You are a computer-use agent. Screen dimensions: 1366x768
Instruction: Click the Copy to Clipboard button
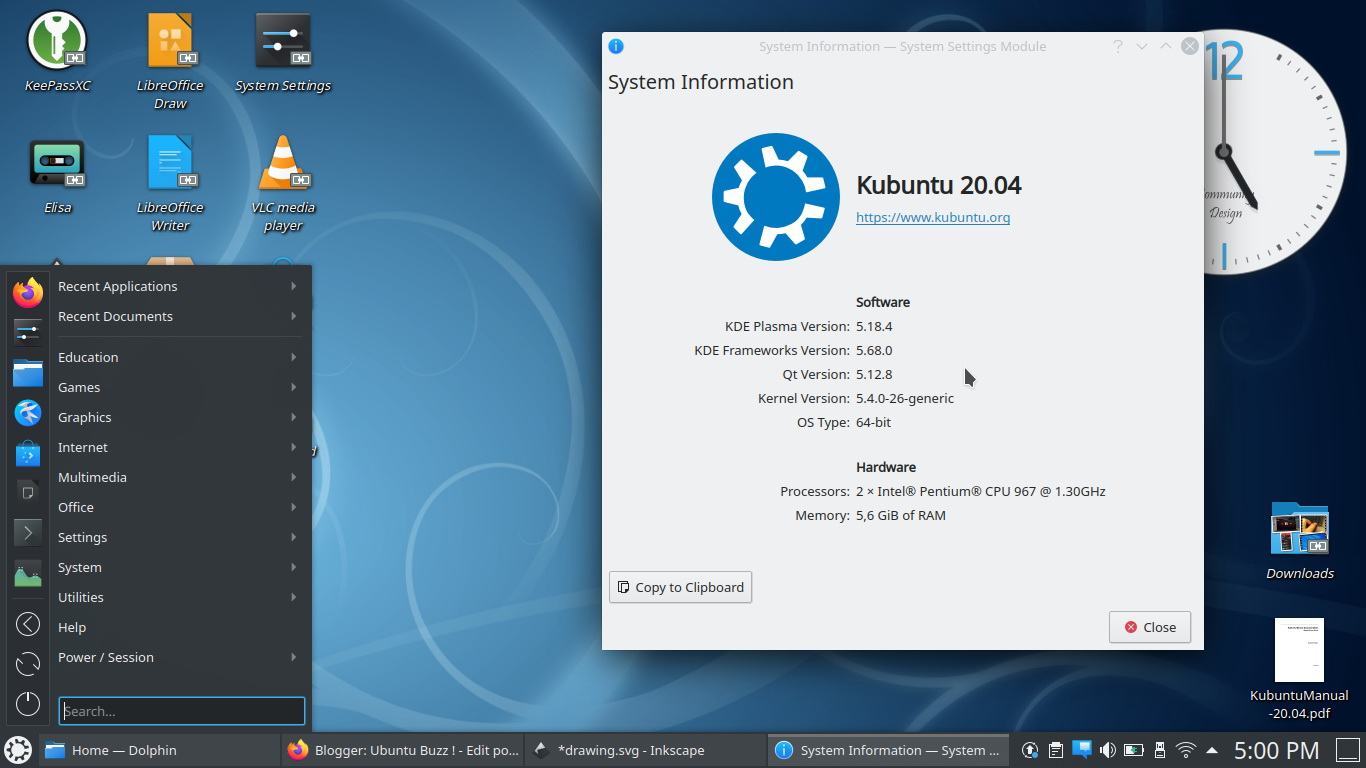pyautogui.click(x=680, y=587)
